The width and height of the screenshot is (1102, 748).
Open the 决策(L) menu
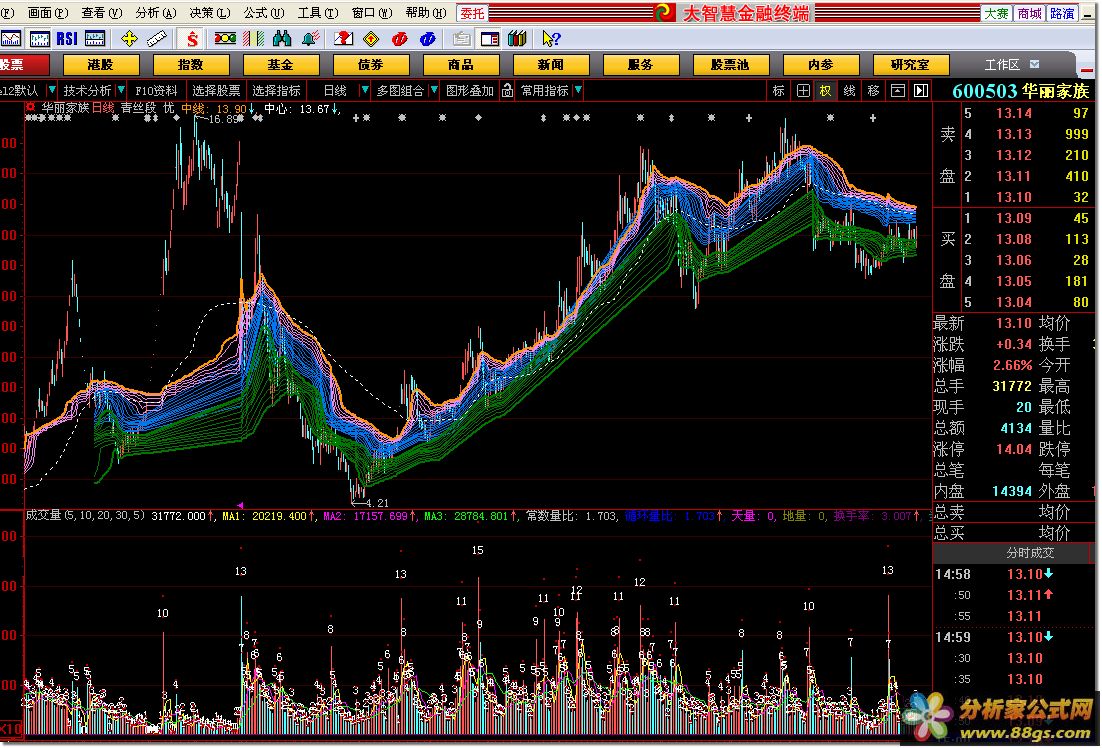tap(210, 13)
